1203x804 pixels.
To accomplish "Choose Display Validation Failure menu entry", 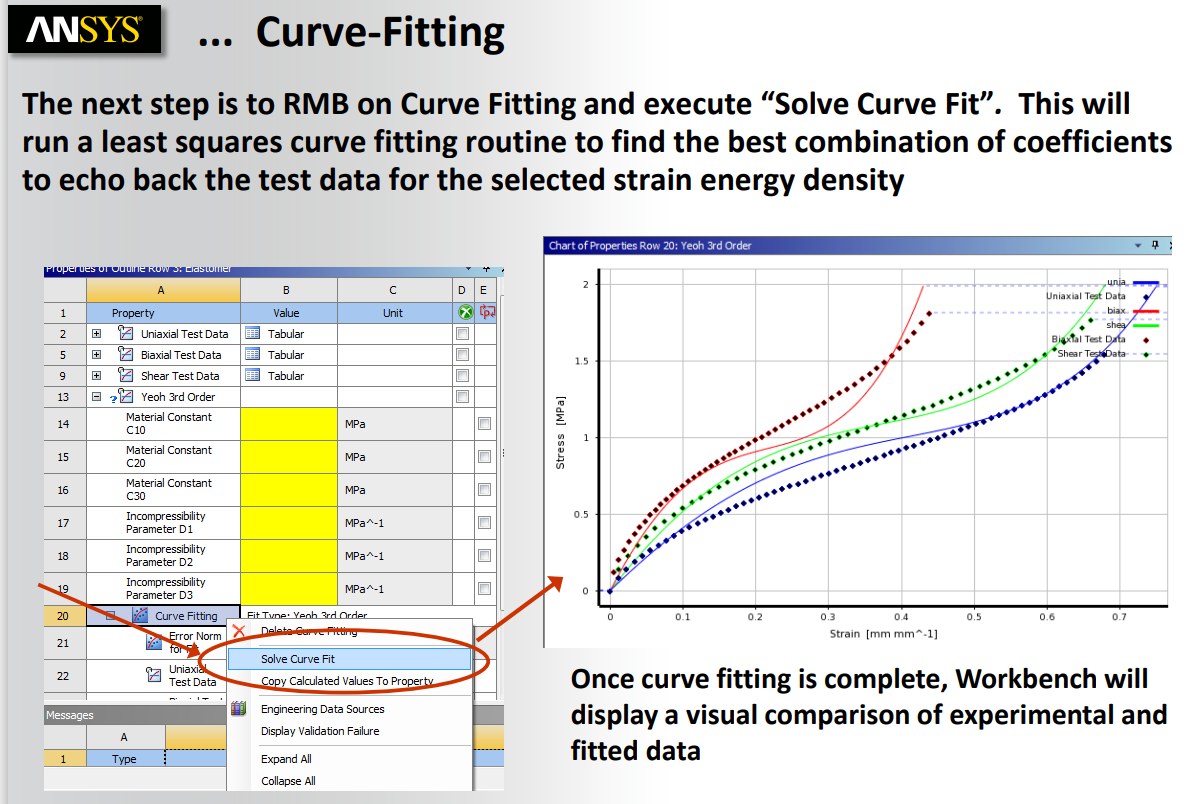I will pos(349,731).
